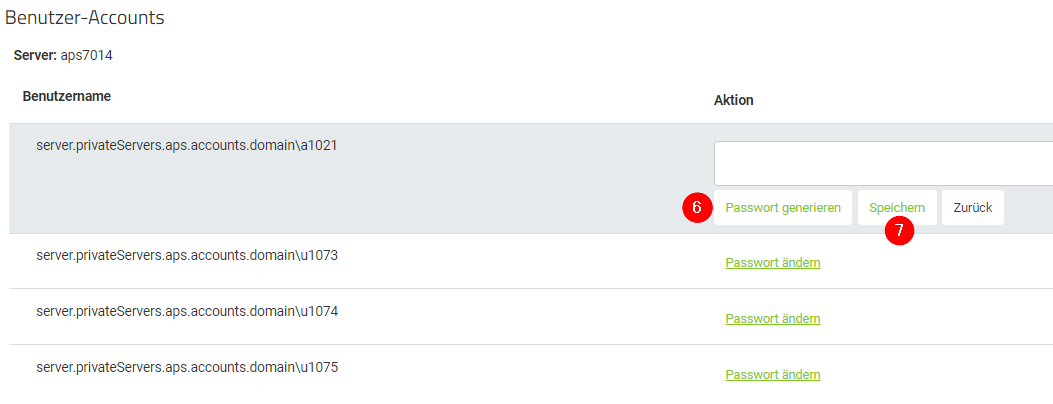Click blank space right of Aktion header
The width and height of the screenshot is (1053, 404).
(900, 100)
